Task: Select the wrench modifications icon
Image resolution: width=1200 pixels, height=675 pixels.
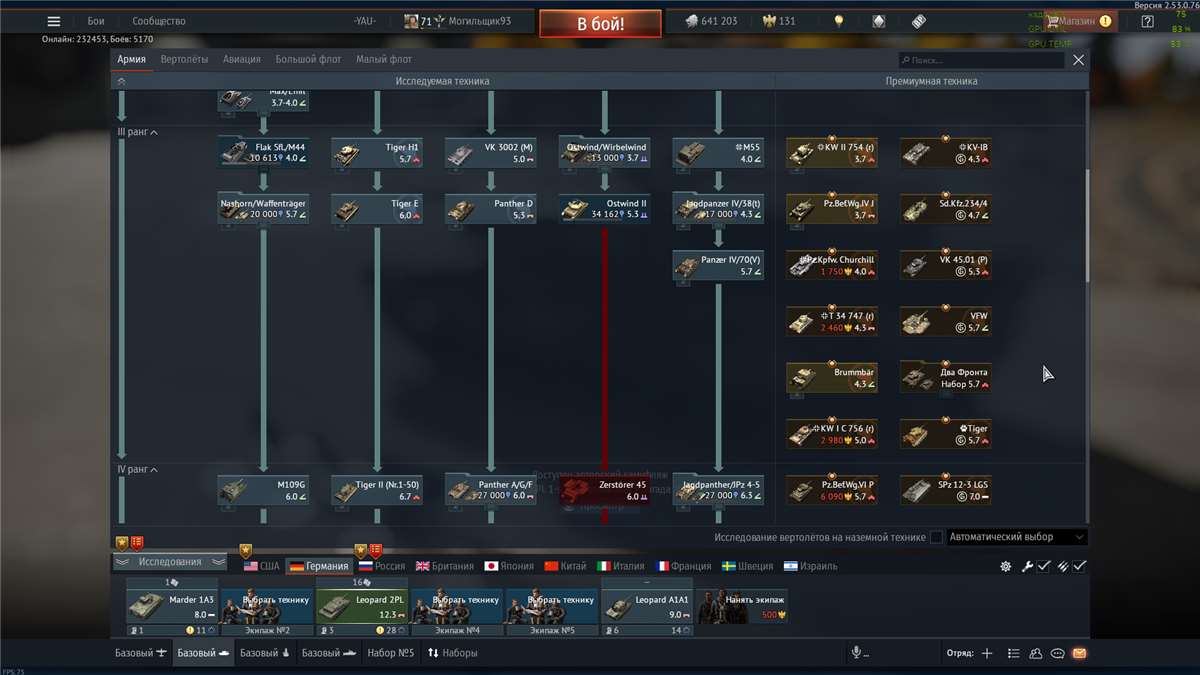Action: 1028,565
